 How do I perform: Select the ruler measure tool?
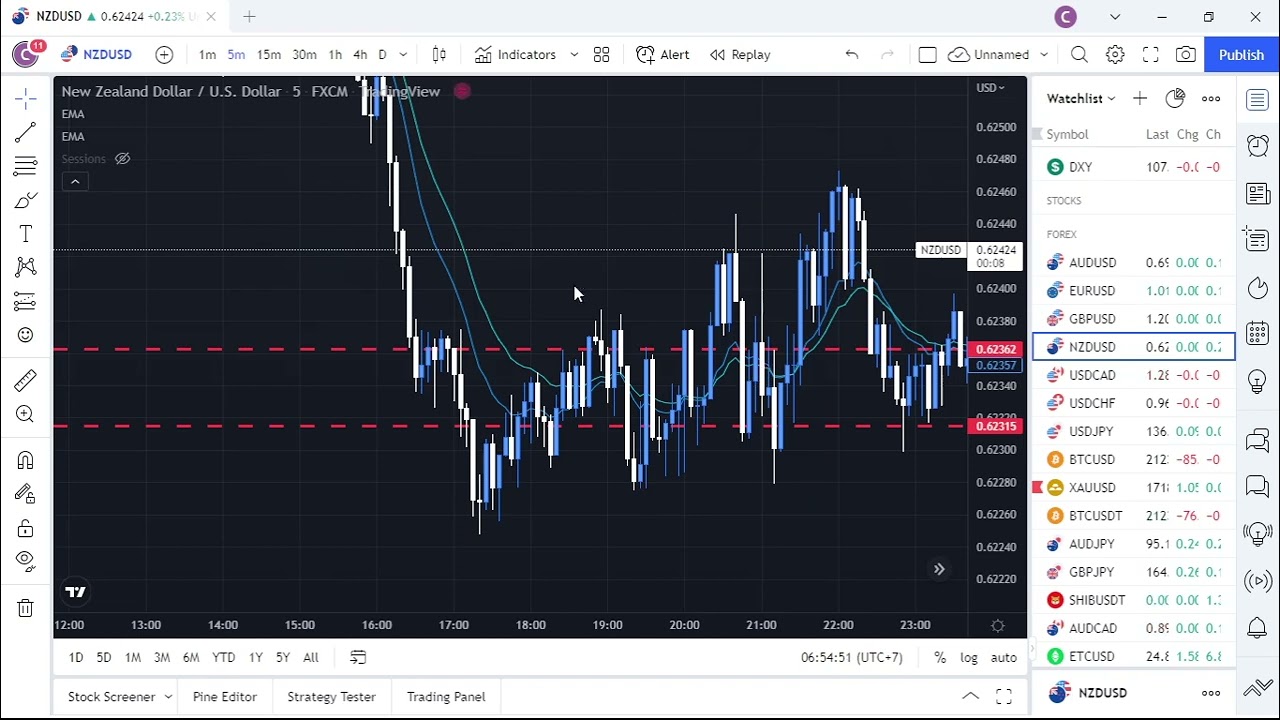pos(26,380)
